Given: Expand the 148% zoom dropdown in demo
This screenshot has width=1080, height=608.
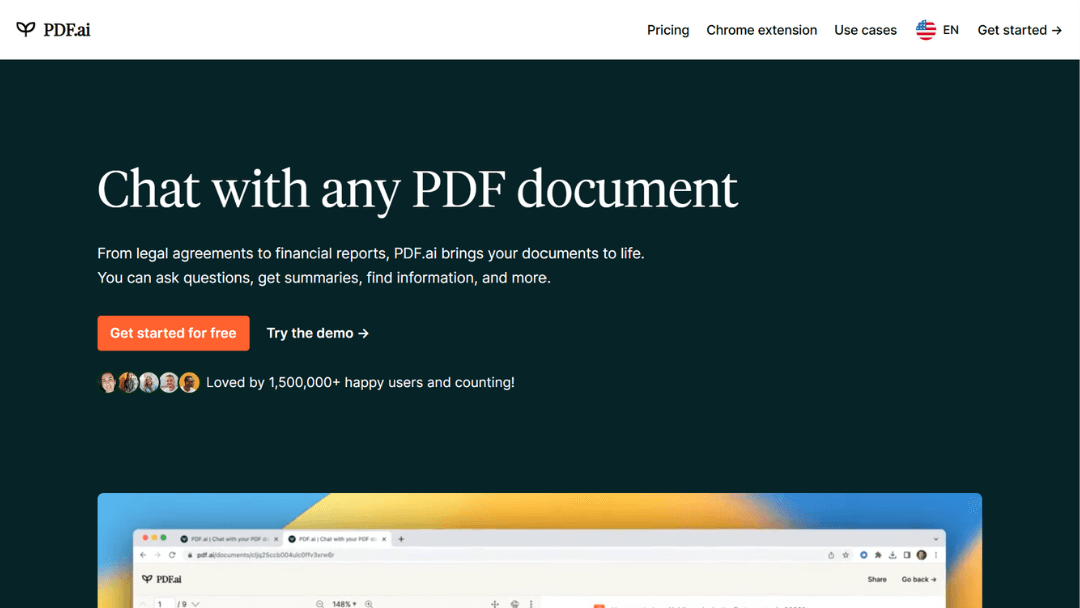Looking at the screenshot, I should [x=345, y=604].
